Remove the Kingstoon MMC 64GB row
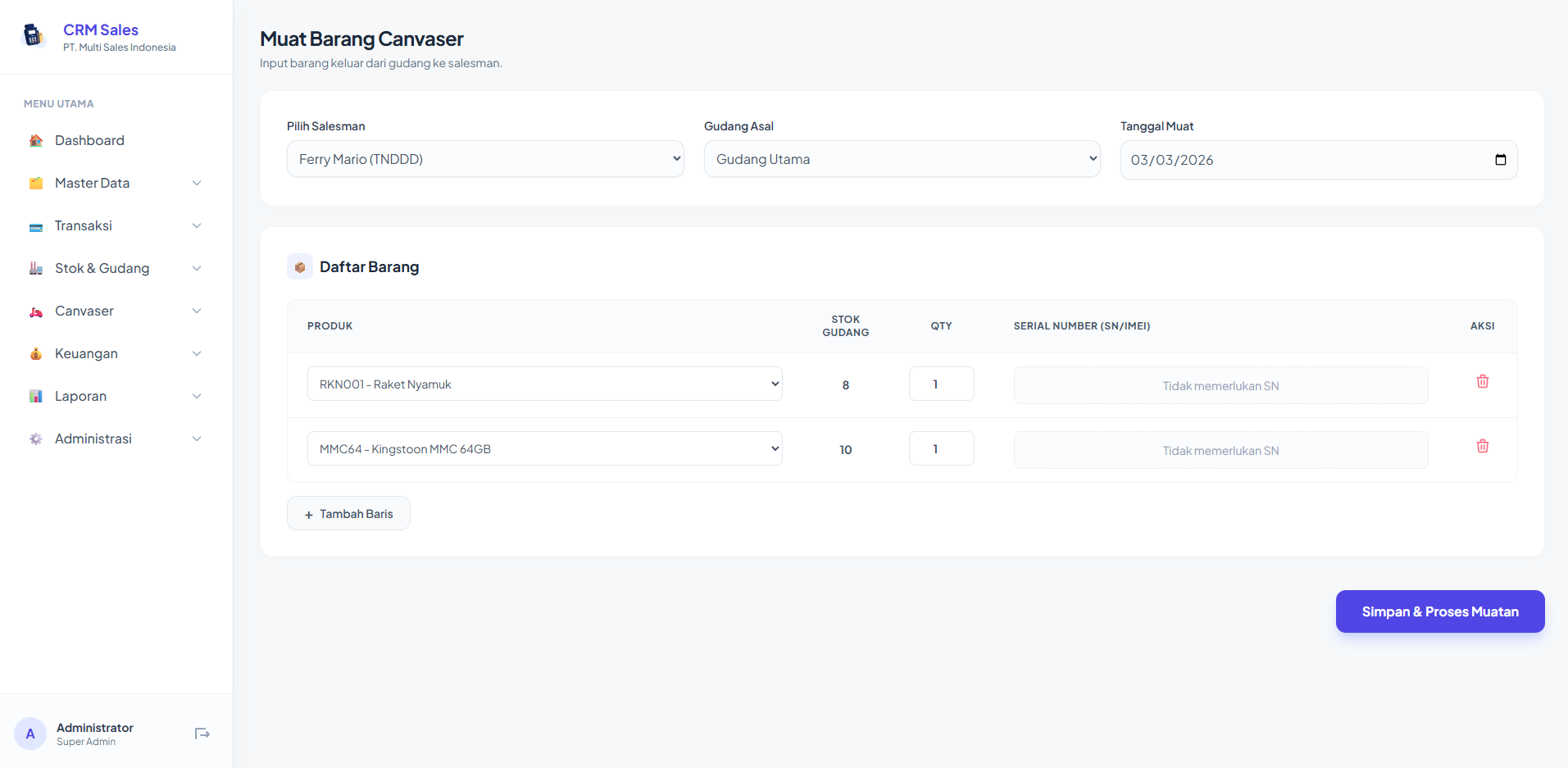Viewport: 1568px width, 768px height. tap(1482, 447)
